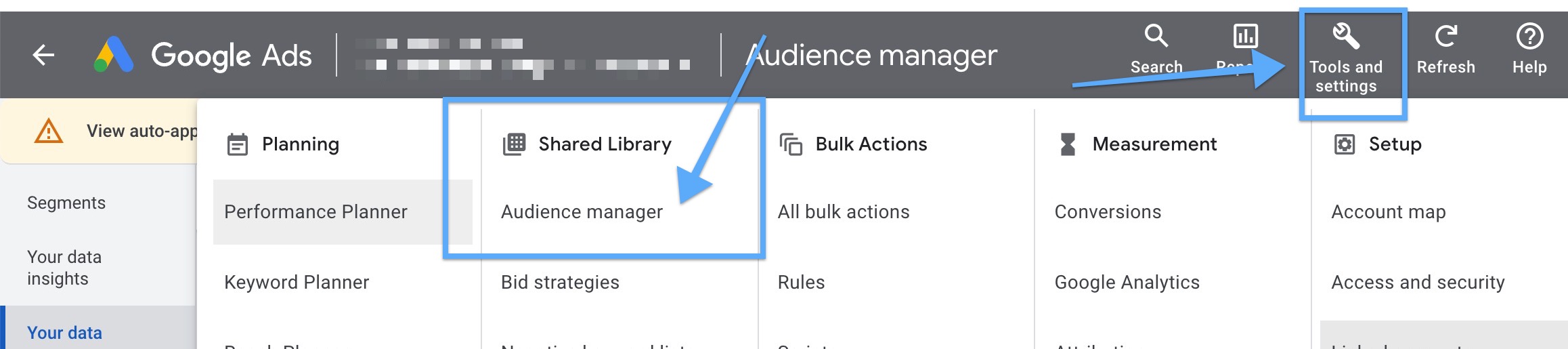Screen dimensions: 1568x349
Task: Click the back arrow icon
Action: pos(43,55)
